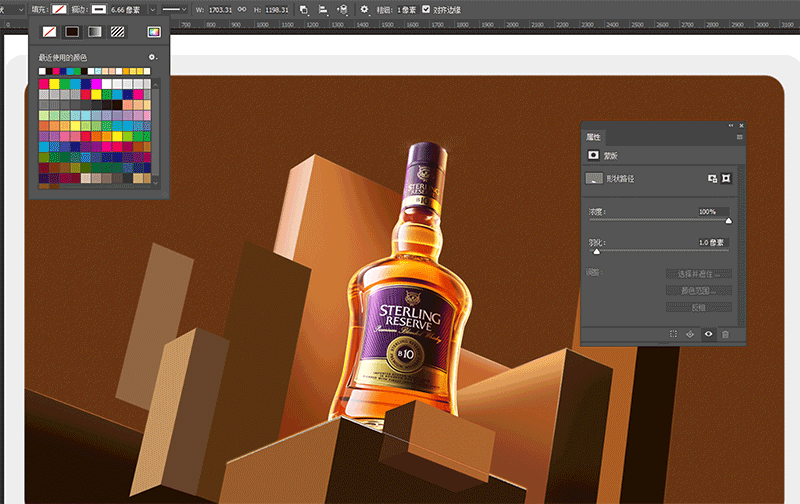Click the properties panel vertical scrollbar
The image size is (800, 504).
coord(741,245)
